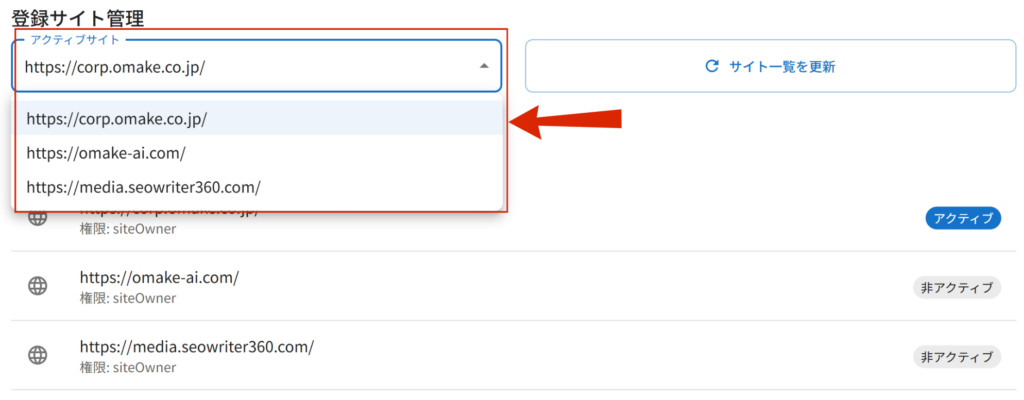The image size is (1024, 400).
Task: Select https://corp.omake.co.jp/ from the dropdown list
Action: pyautogui.click(x=258, y=118)
